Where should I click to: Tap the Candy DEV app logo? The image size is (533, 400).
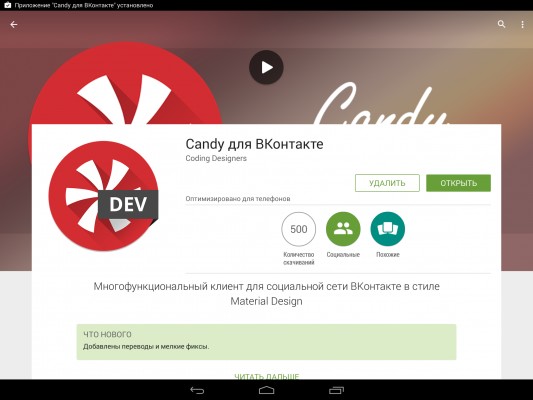click(x=103, y=196)
